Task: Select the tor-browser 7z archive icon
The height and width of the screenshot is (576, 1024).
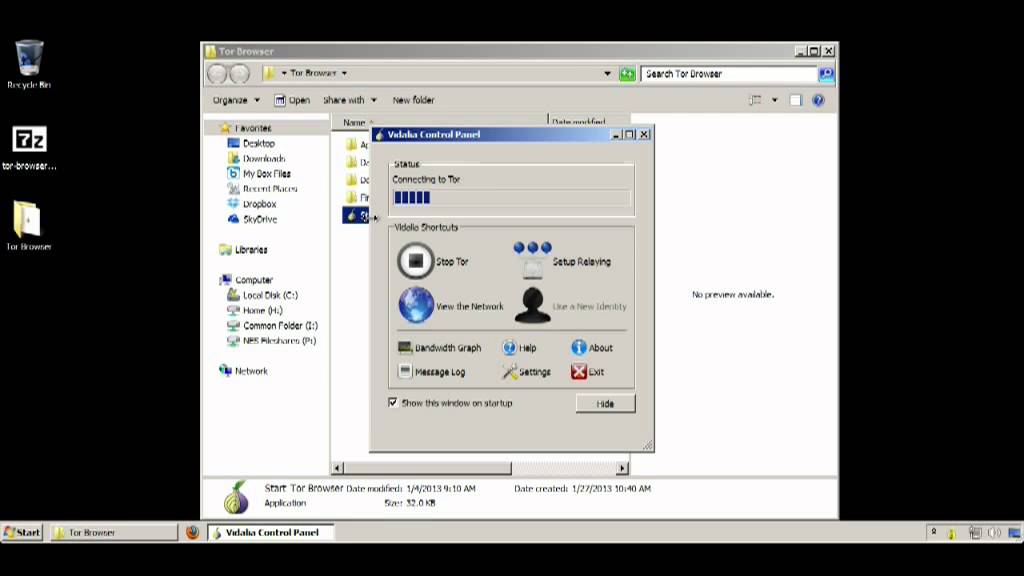Action: coord(29,148)
